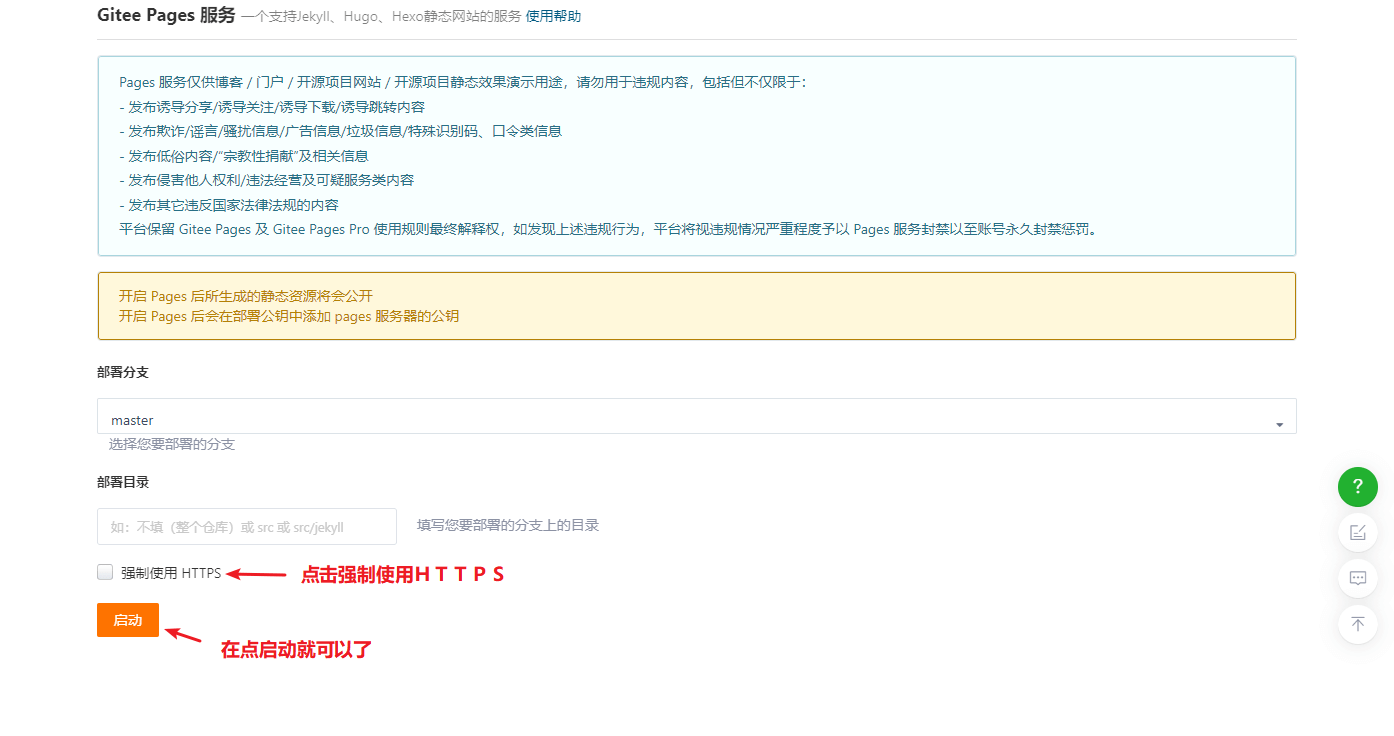
Task: Click the dropdown arrow of 部署分支 selector
Action: (x=1279, y=425)
